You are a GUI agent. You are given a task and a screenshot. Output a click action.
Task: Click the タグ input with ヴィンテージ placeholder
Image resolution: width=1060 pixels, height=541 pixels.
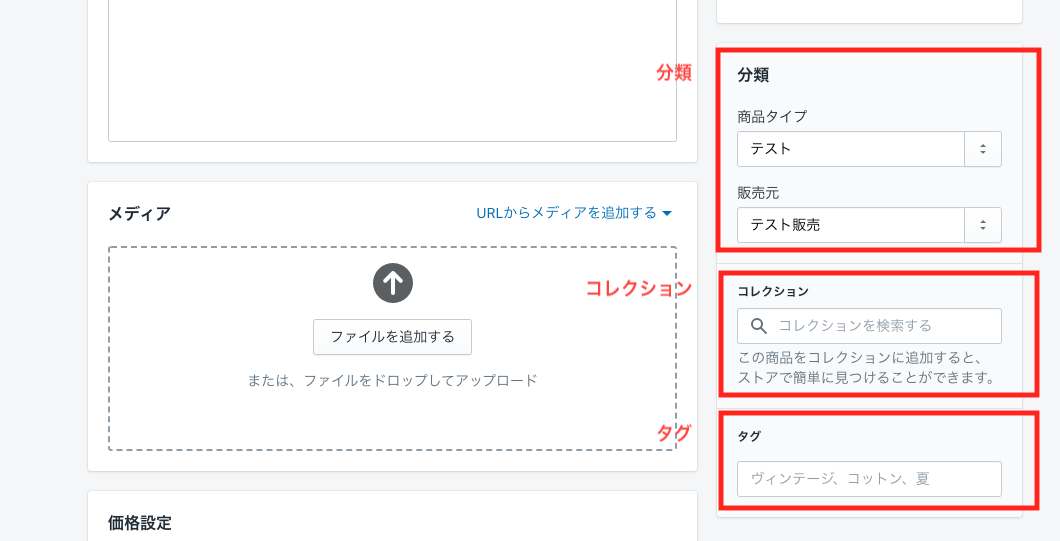tap(868, 479)
